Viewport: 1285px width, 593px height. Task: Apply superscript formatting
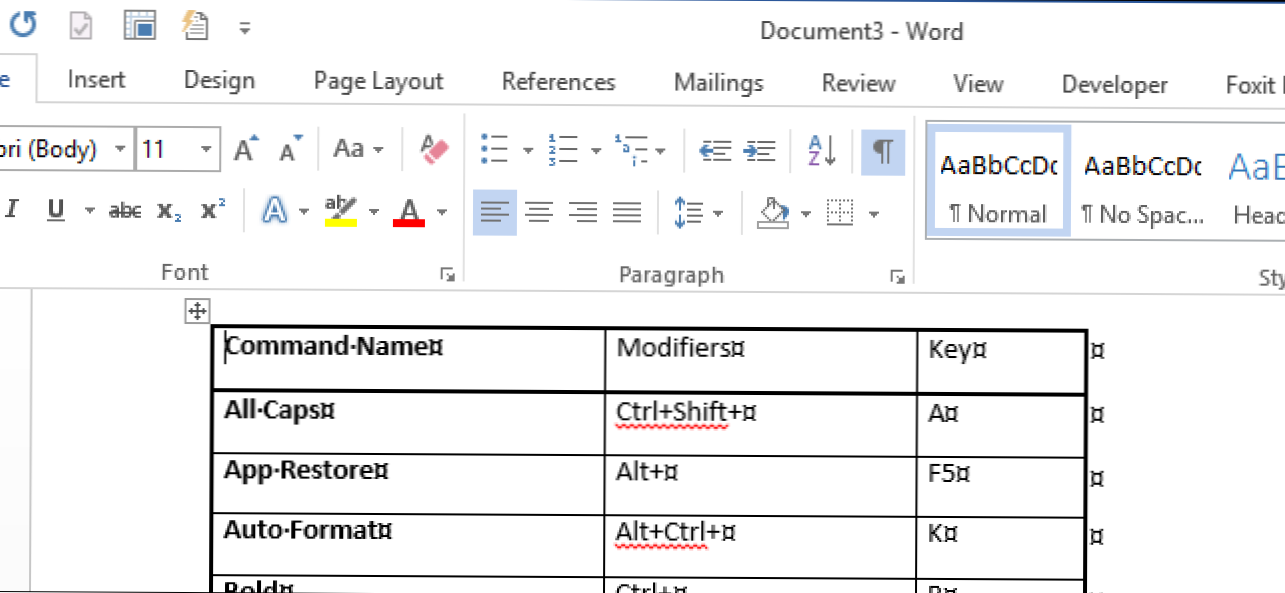[x=213, y=211]
